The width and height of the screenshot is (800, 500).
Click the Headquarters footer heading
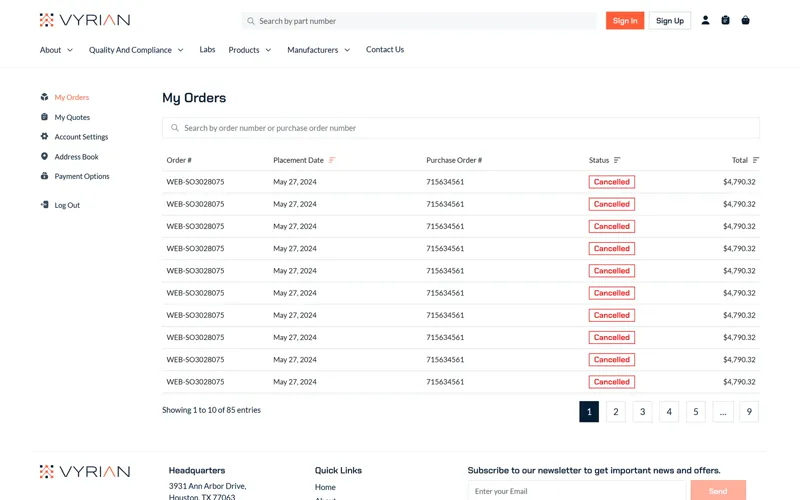click(197, 470)
